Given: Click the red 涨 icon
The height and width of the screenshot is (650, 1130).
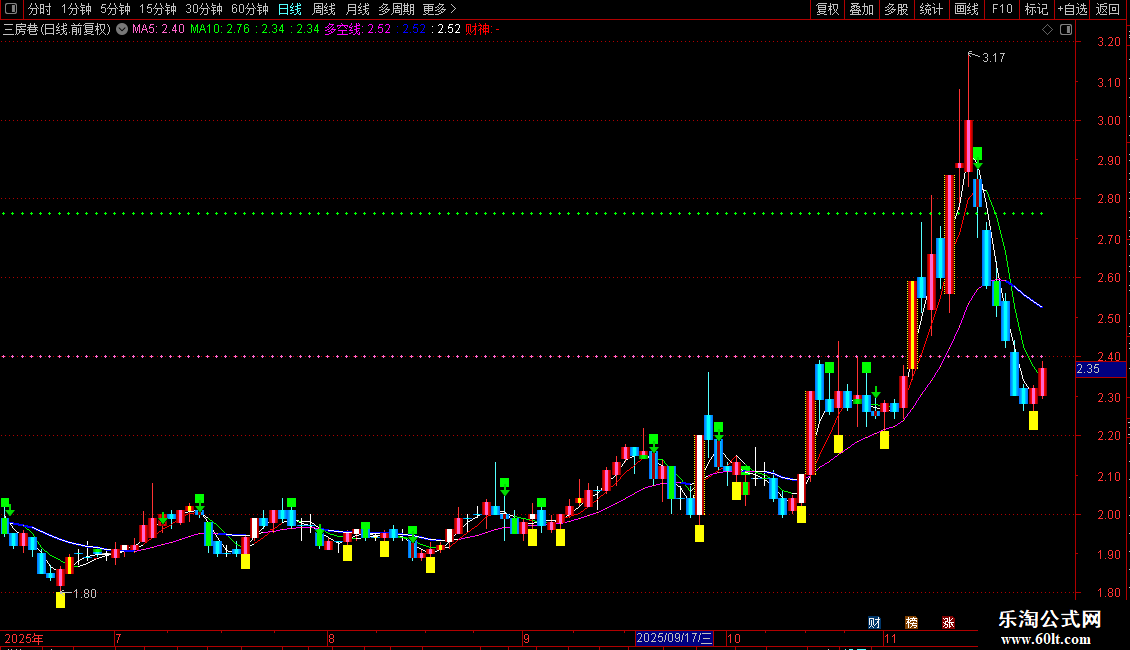Looking at the screenshot, I should click(948, 623).
